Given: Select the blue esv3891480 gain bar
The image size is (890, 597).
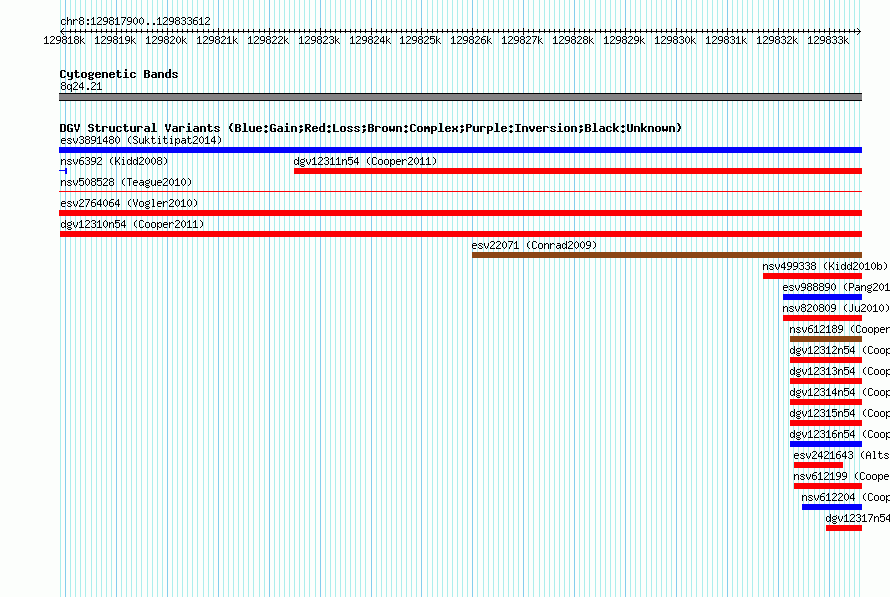Looking at the screenshot, I should 460,150.
